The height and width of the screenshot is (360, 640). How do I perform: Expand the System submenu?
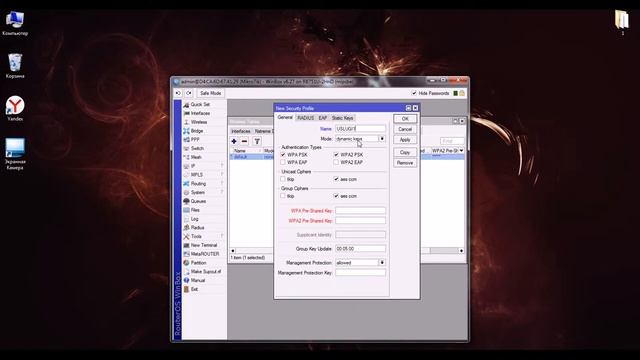222,192
